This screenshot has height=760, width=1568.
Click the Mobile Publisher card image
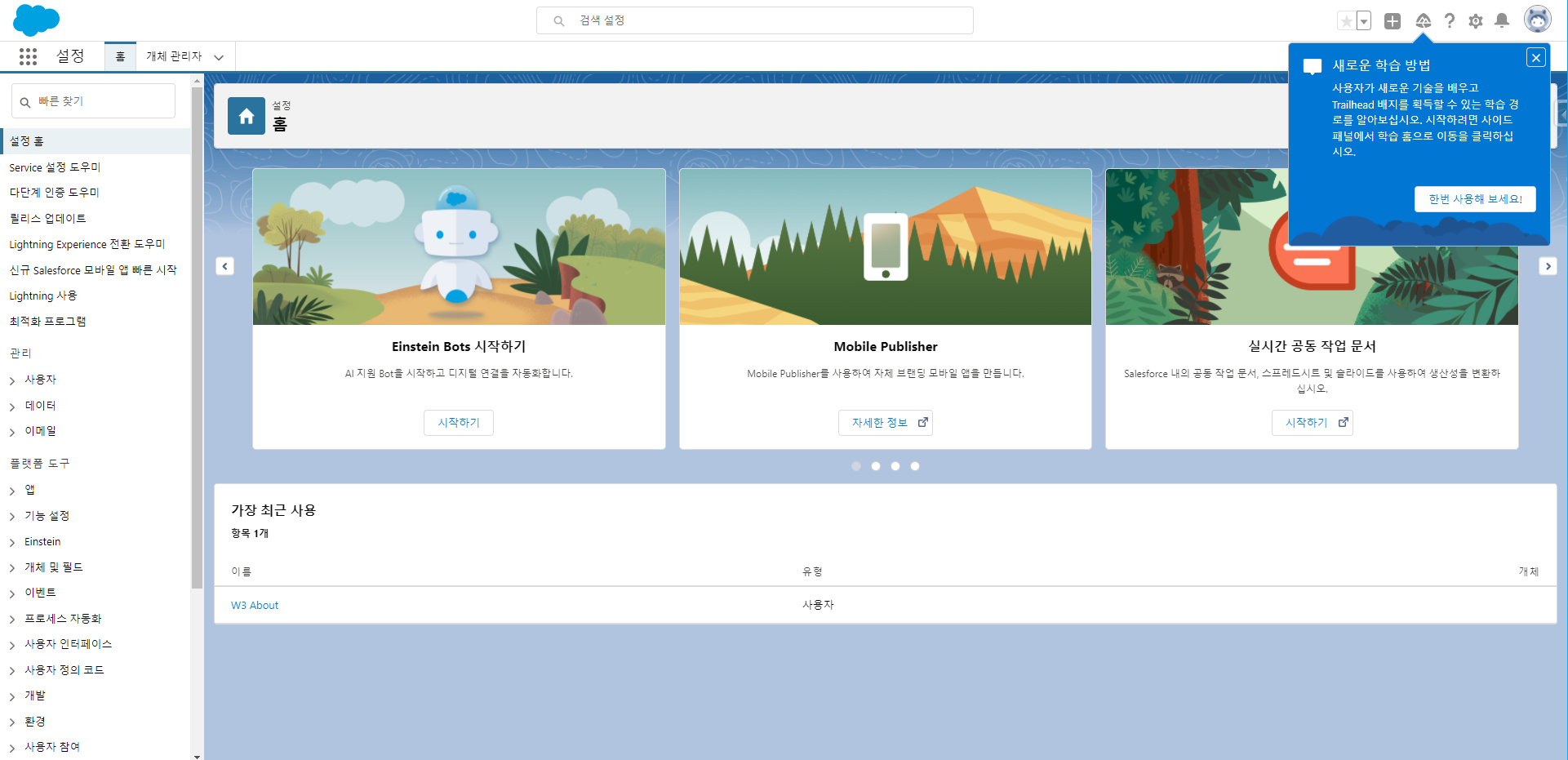pos(886,247)
